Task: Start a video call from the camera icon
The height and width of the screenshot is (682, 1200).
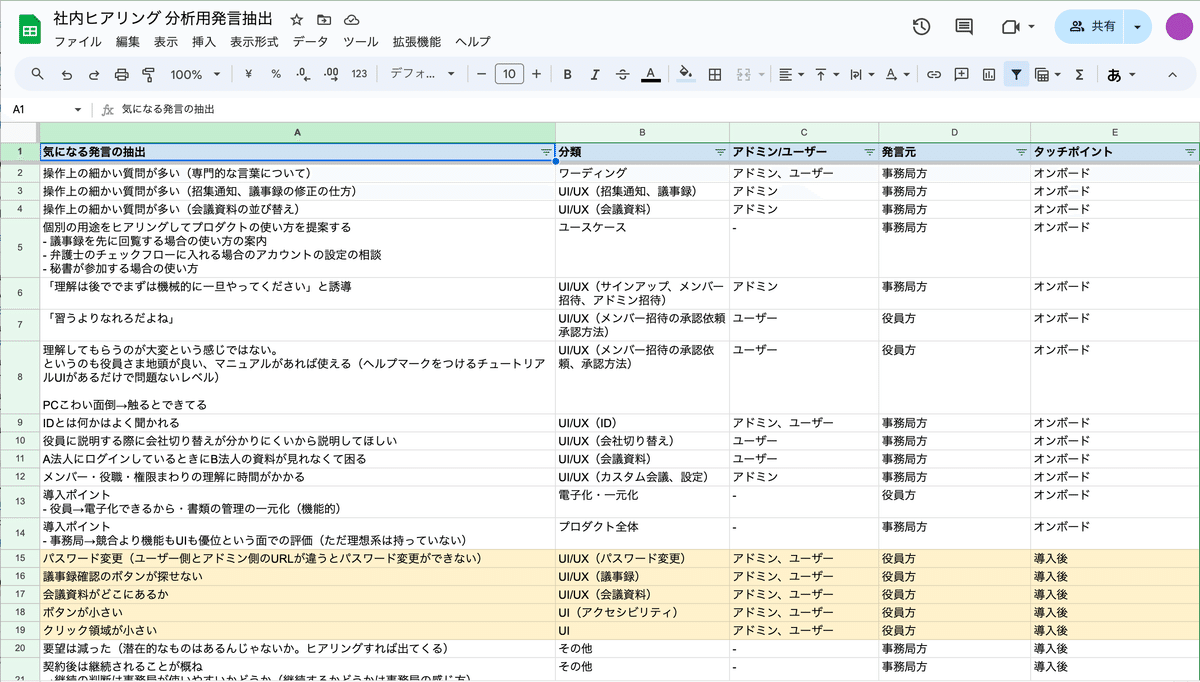Action: tap(1009, 27)
